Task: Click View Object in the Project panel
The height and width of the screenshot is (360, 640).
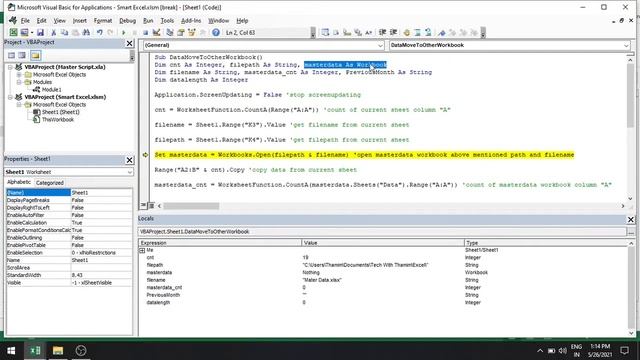Action: click(22, 56)
